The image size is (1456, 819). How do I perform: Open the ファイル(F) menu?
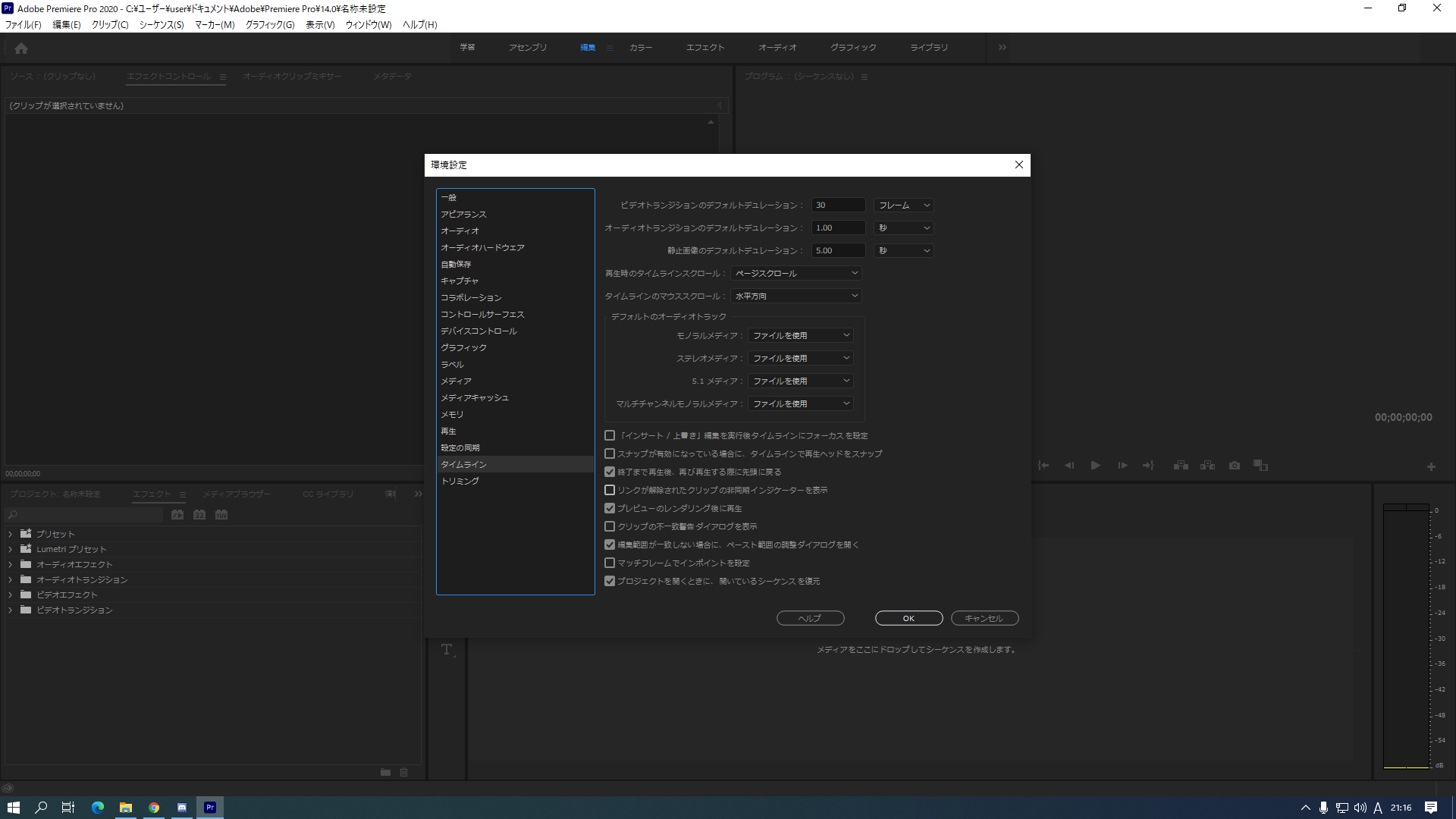click(x=24, y=25)
